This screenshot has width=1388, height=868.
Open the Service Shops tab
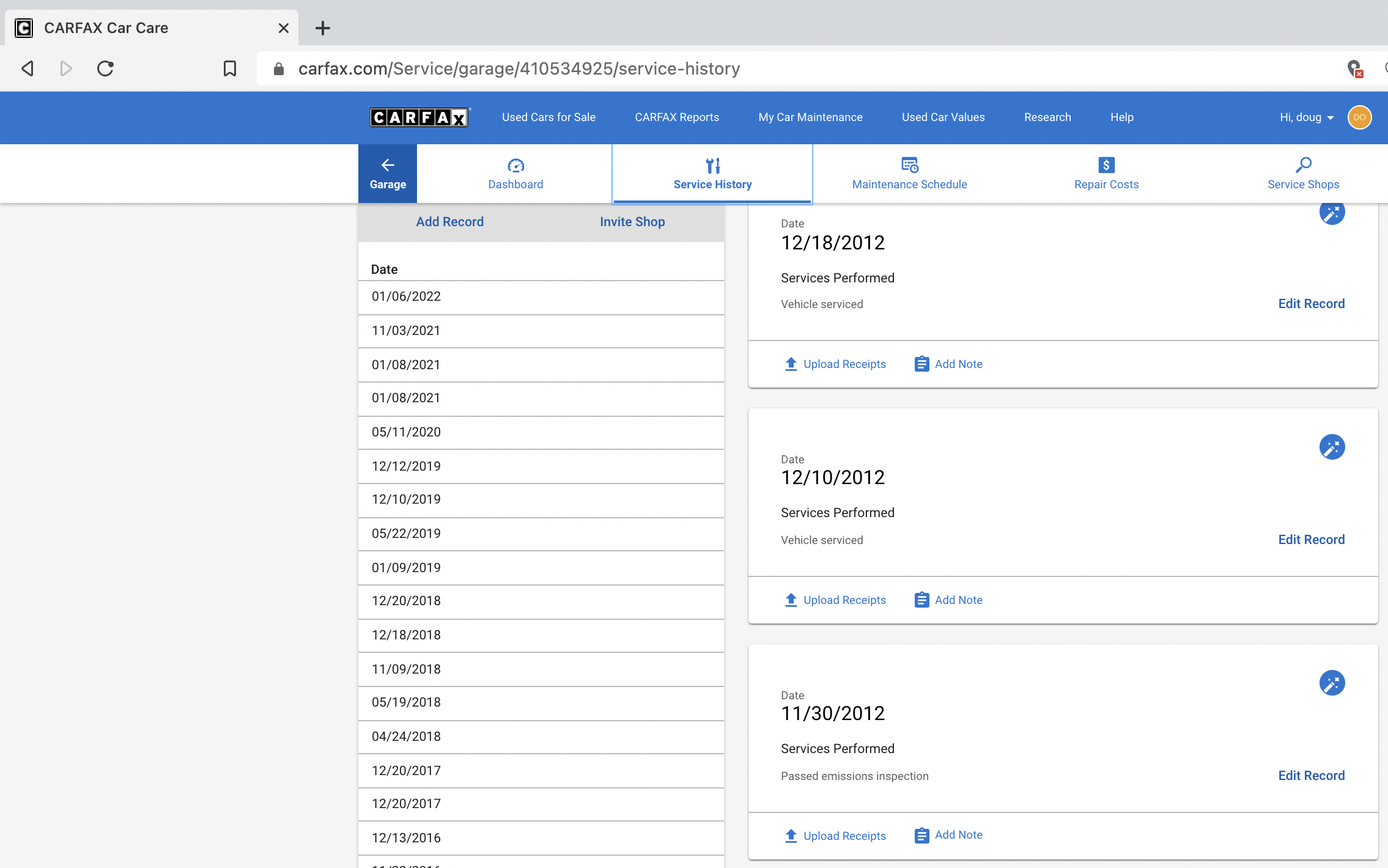tap(1303, 174)
